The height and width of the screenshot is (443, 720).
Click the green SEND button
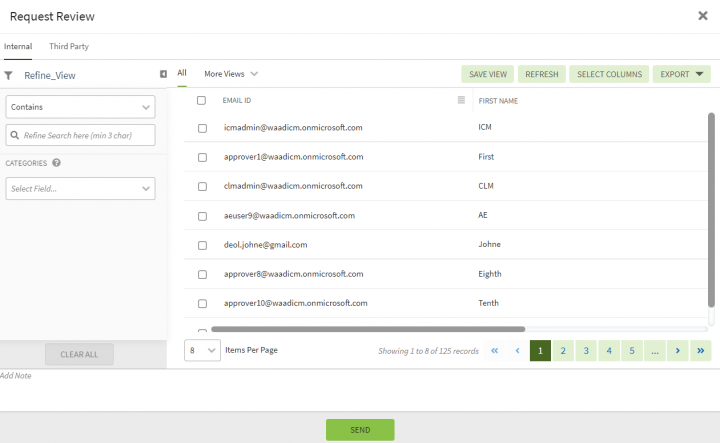pyautogui.click(x=360, y=430)
